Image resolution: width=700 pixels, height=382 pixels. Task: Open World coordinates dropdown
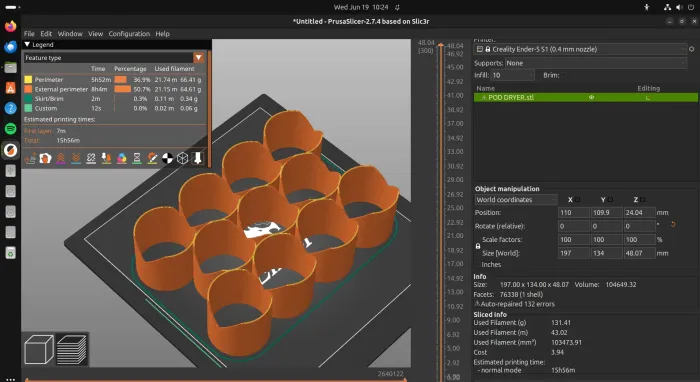click(x=516, y=199)
